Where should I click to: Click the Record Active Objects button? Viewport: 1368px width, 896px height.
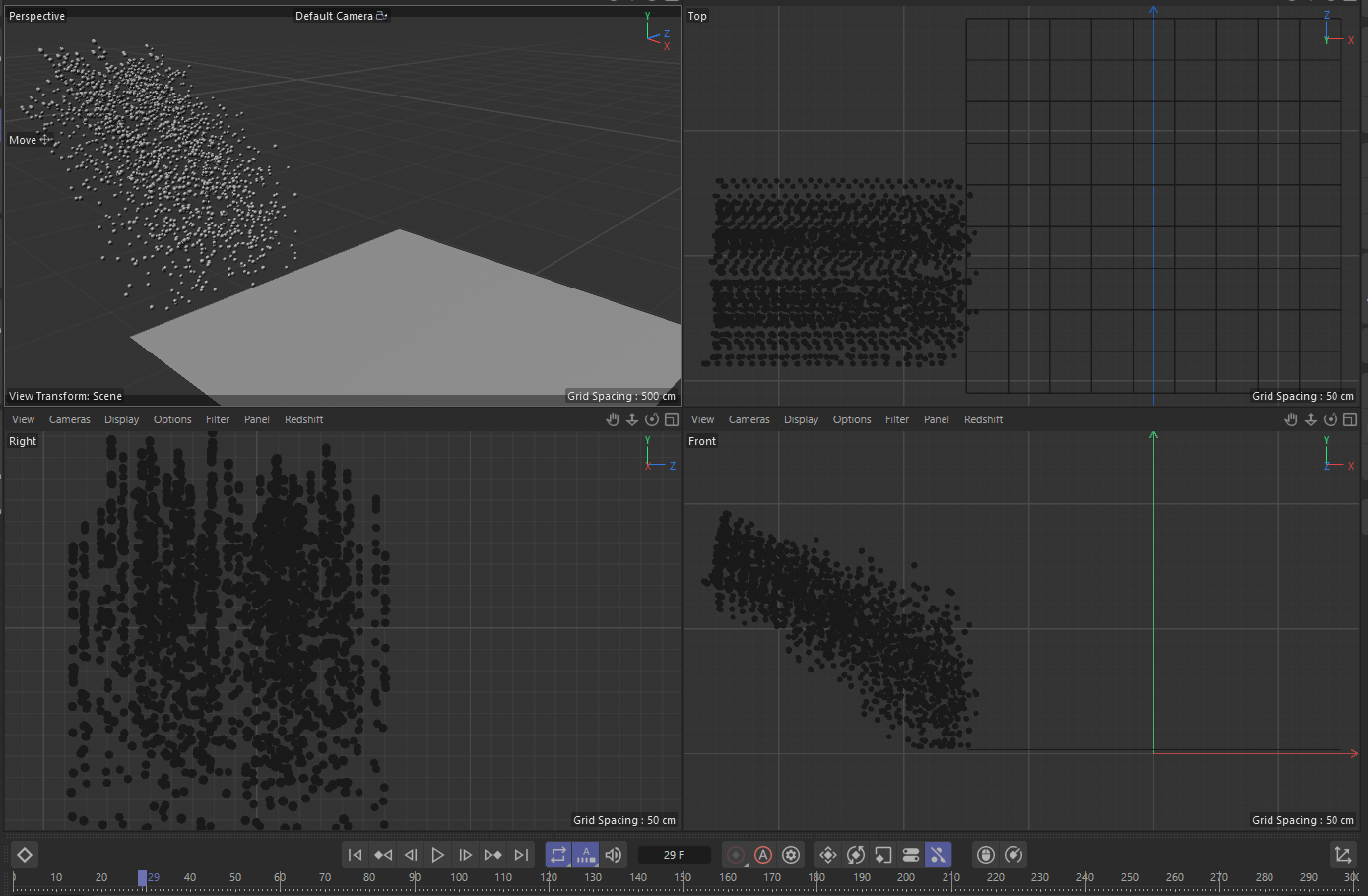(x=735, y=855)
